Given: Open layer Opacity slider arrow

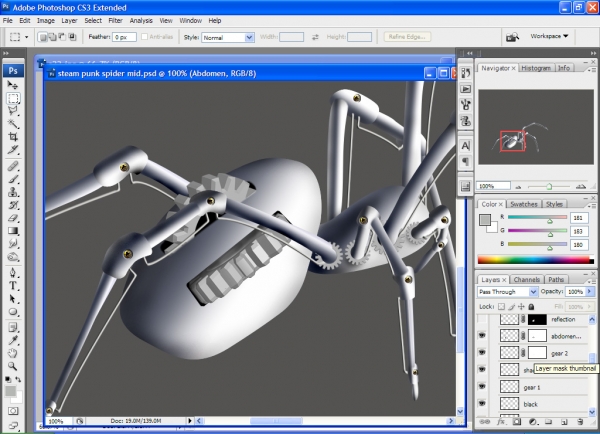Looking at the screenshot, I should [589, 292].
